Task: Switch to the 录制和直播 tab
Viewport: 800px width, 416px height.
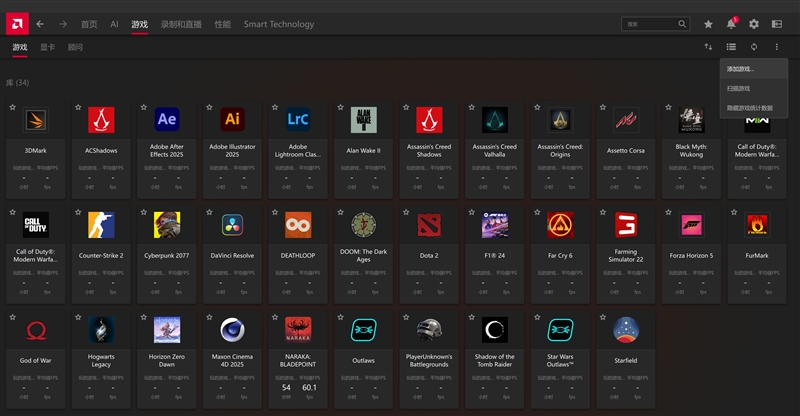Action: click(x=181, y=24)
